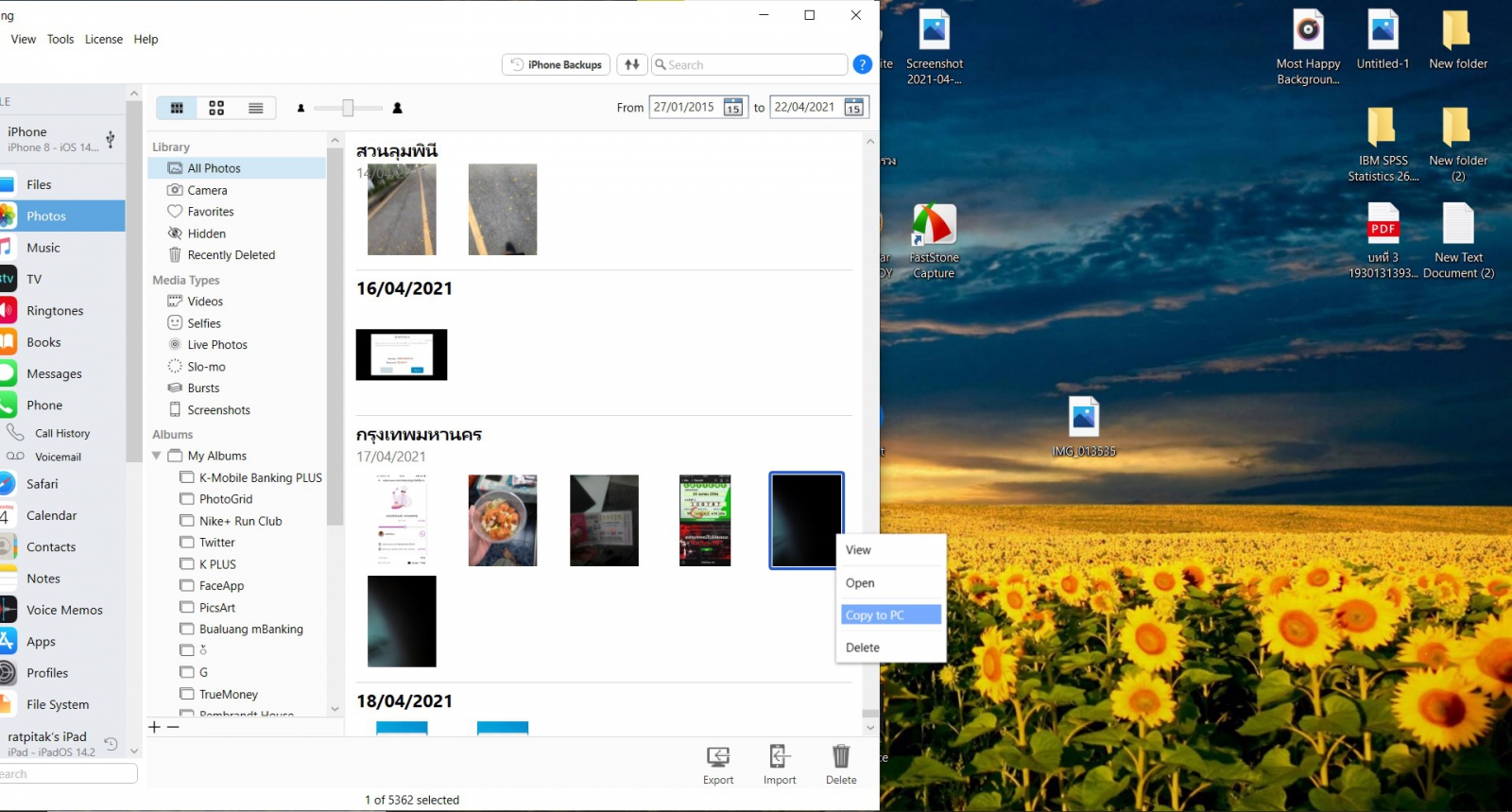Choose Open in the context menu
Image resolution: width=1512 pixels, height=812 pixels.
coord(891,583)
